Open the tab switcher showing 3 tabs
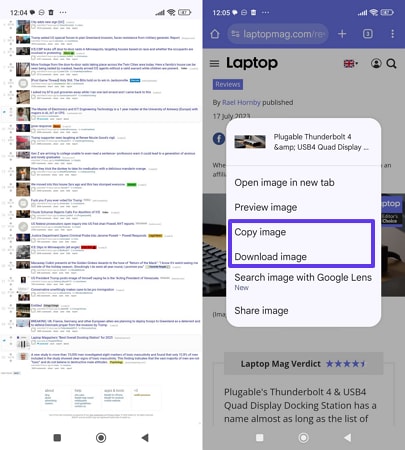 (x=368, y=34)
